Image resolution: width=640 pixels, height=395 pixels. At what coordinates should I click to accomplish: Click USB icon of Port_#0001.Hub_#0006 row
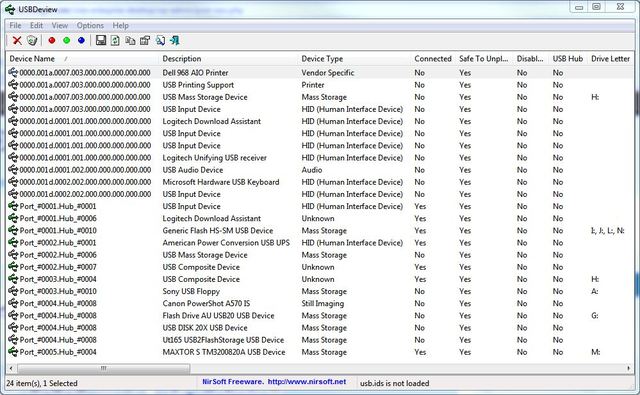(13, 218)
